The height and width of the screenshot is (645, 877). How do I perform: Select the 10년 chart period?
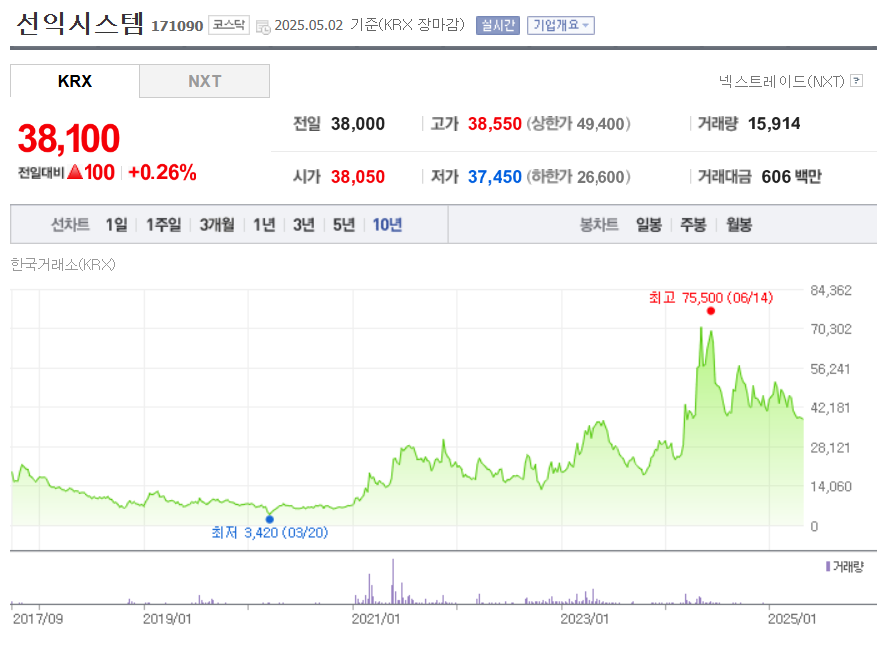[387, 225]
